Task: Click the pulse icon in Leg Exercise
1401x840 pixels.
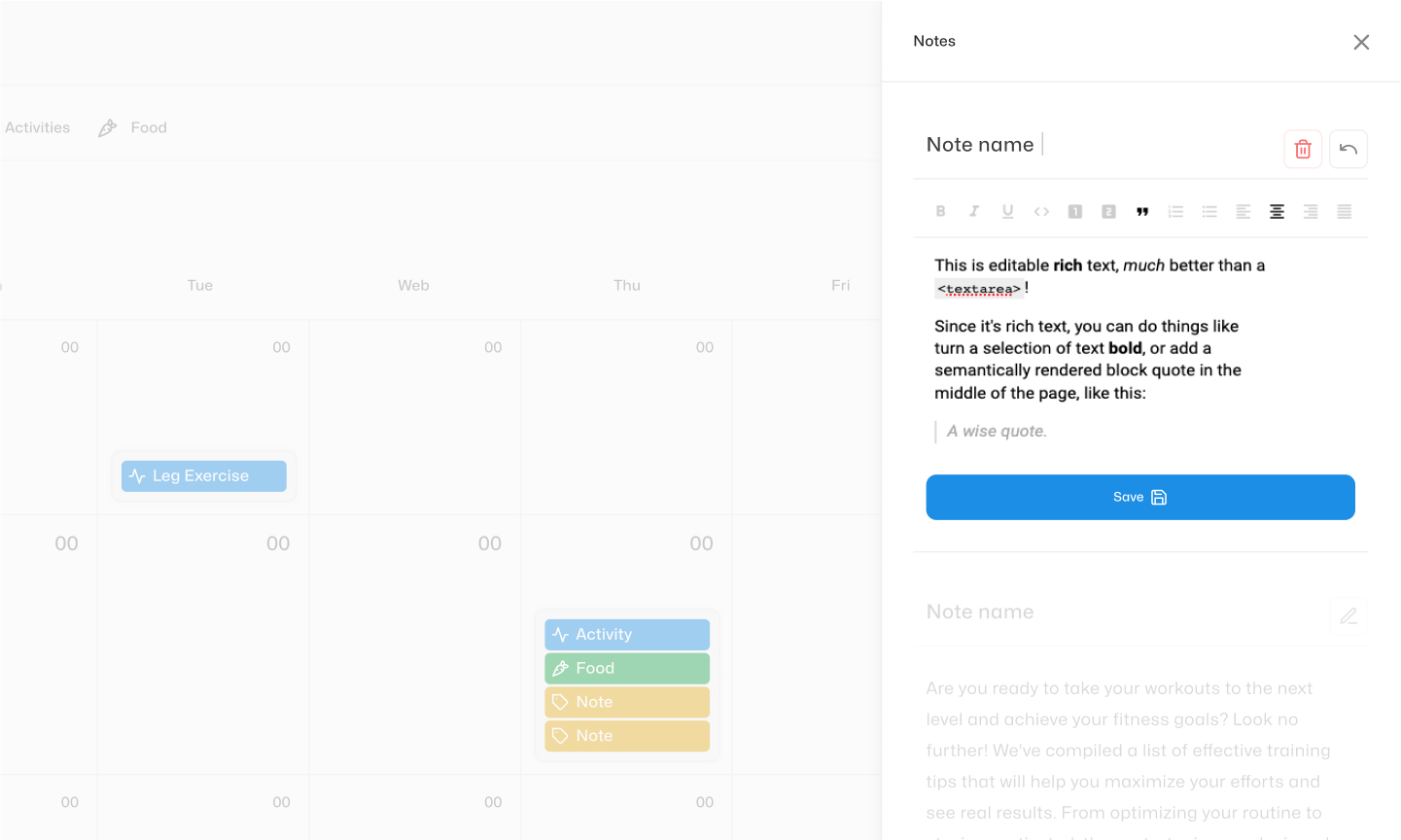Action: (137, 475)
